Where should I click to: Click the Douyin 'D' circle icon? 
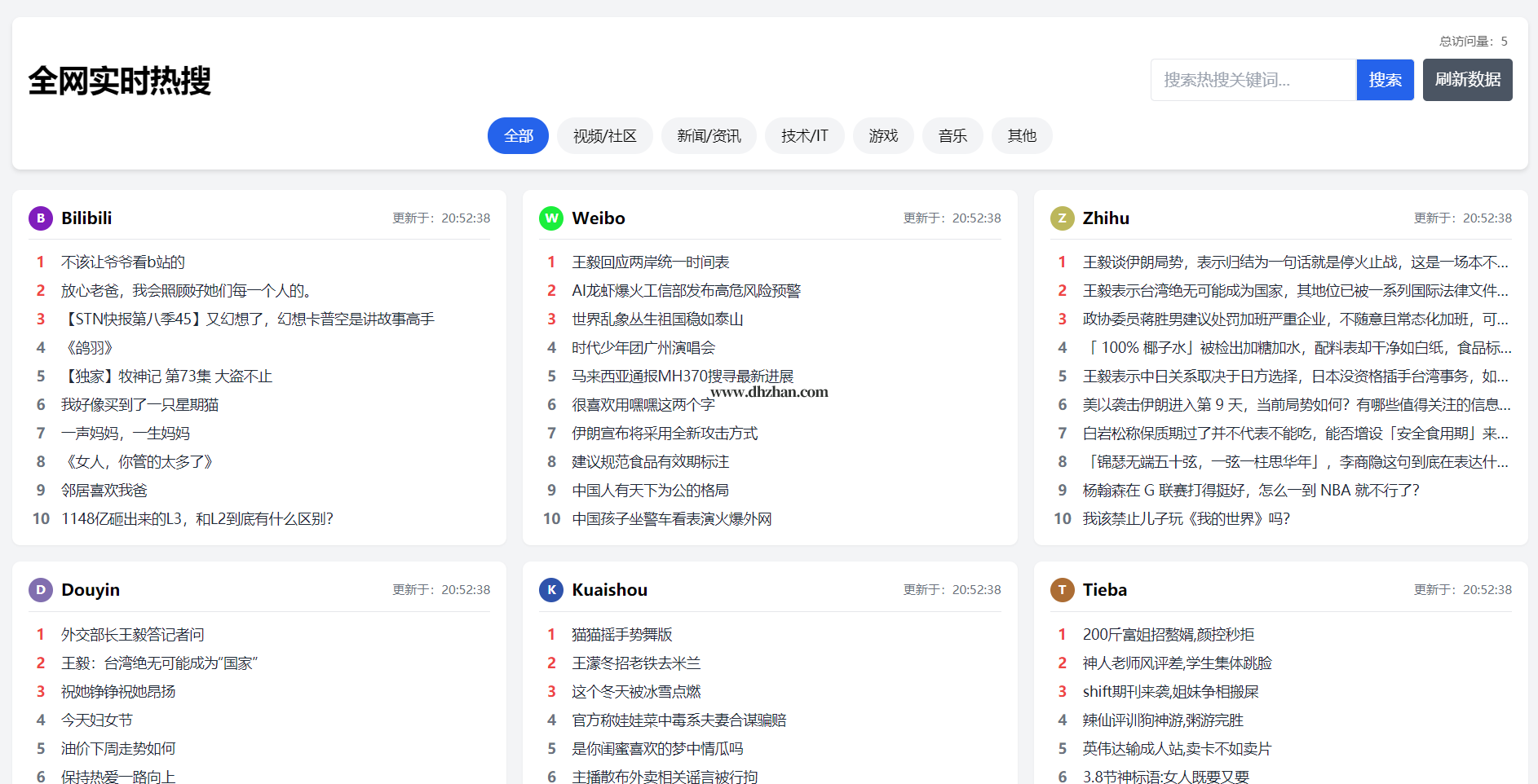[x=41, y=590]
